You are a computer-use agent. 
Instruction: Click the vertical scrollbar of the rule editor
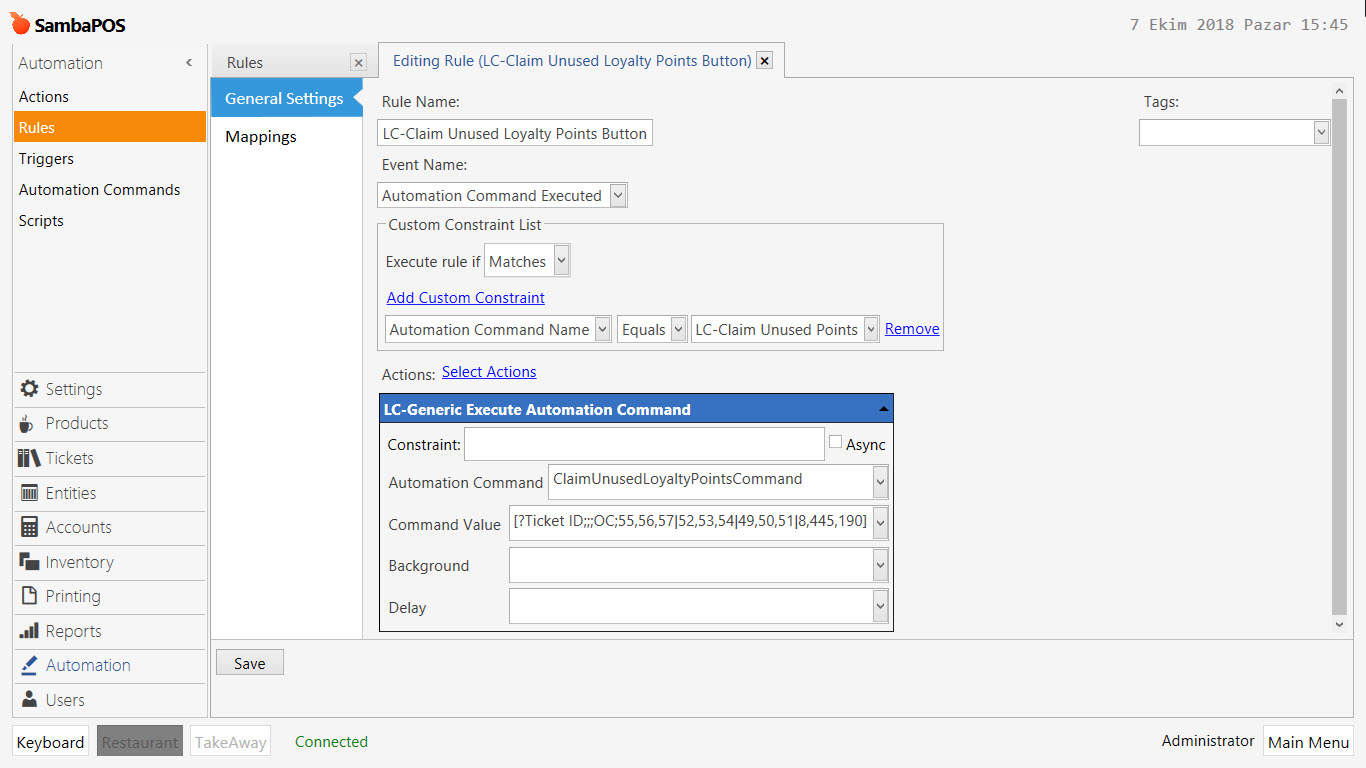tap(1340, 356)
